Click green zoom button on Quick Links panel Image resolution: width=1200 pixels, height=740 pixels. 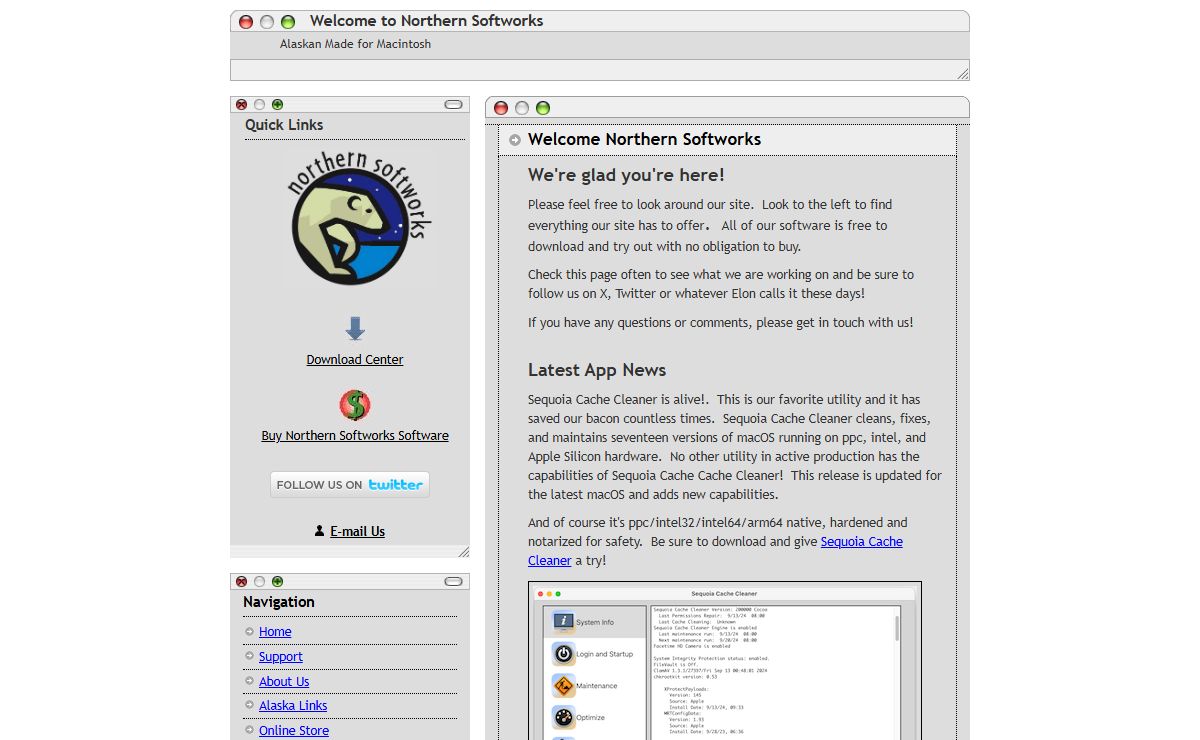(x=277, y=104)
